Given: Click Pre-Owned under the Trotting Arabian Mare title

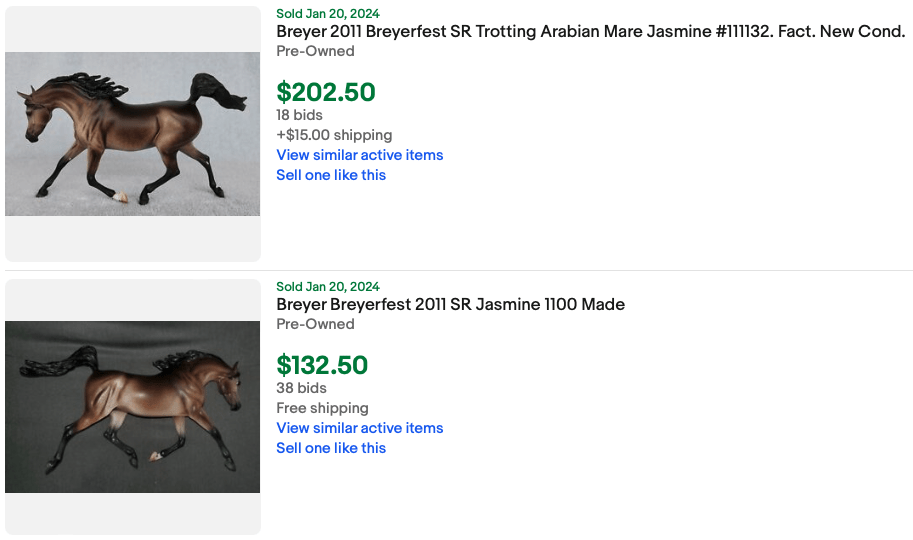Looking at the screenshot, I should (315, 51).
